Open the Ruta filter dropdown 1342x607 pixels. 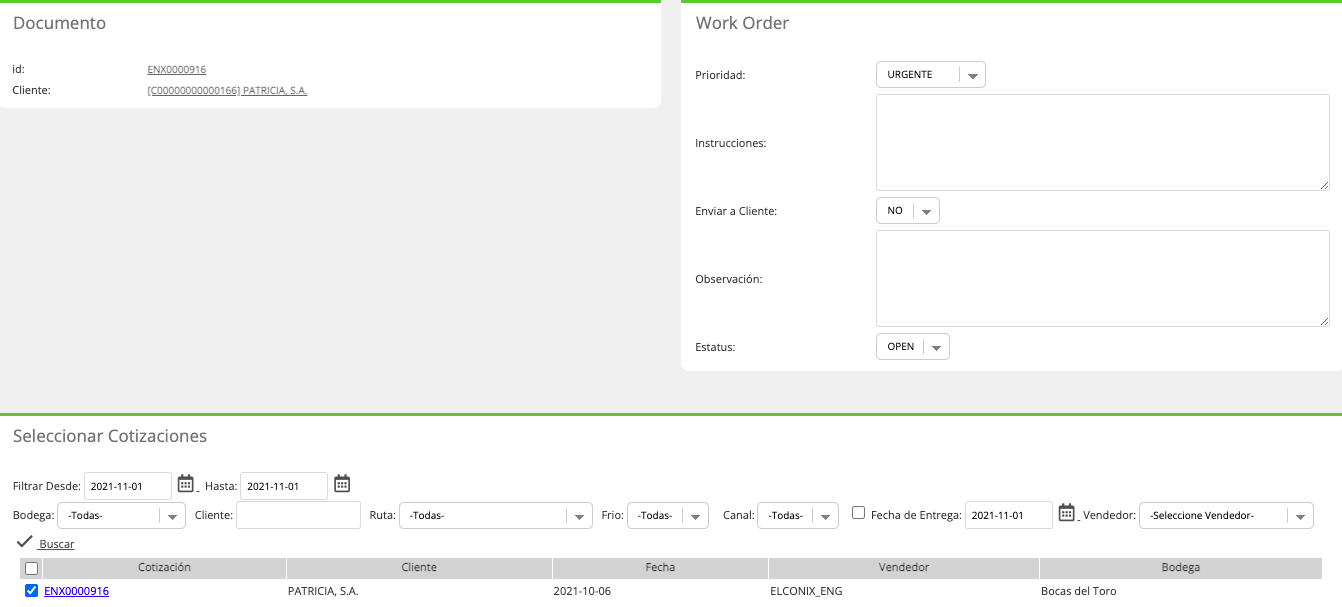coord(496,516)
